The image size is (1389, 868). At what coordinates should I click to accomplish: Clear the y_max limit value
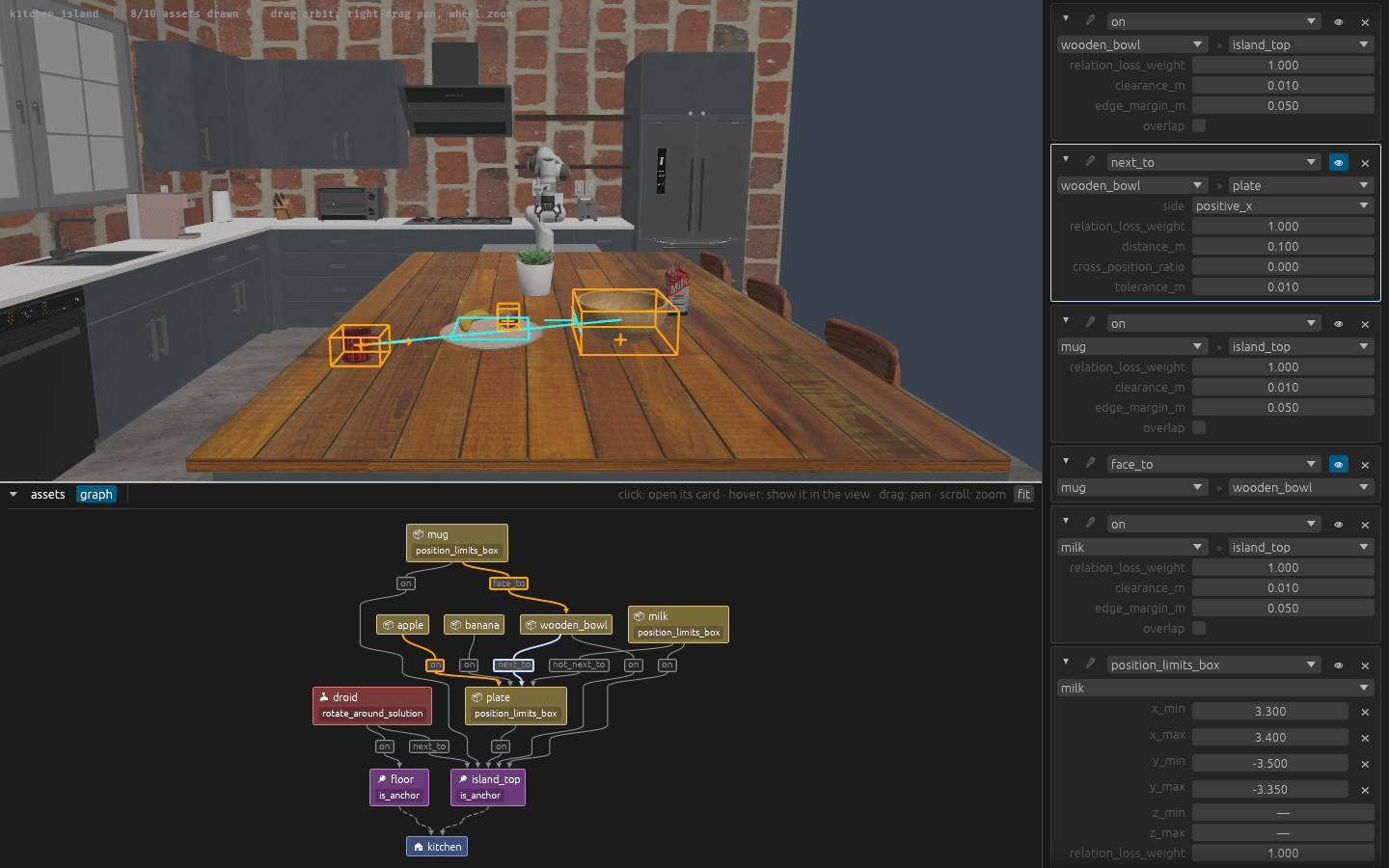(x=1365, y=790)
